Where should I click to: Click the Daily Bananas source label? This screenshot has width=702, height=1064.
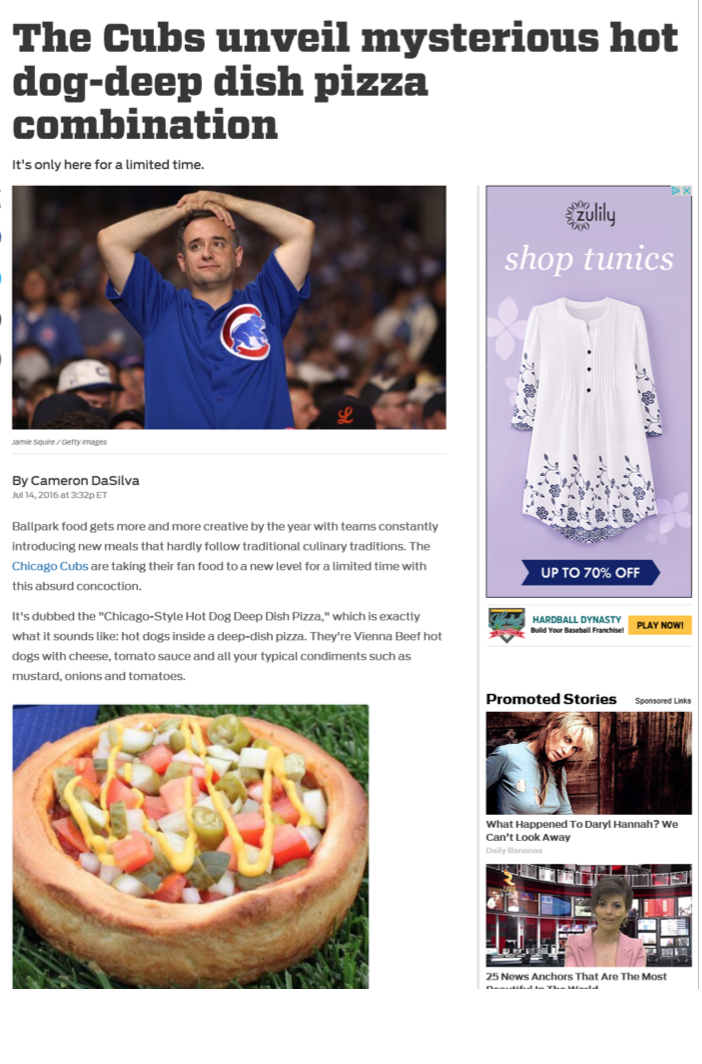[x=514, y=850]
